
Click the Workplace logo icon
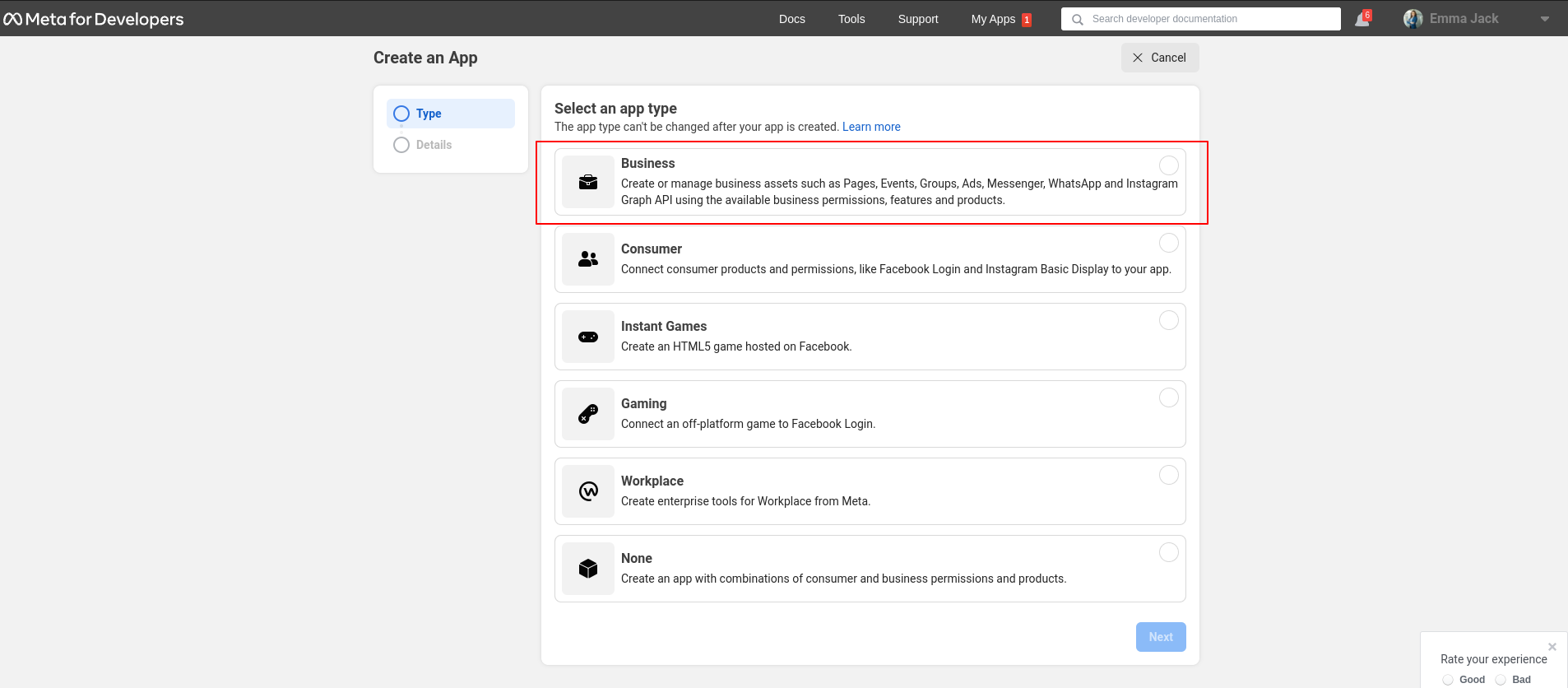point(588,491)
